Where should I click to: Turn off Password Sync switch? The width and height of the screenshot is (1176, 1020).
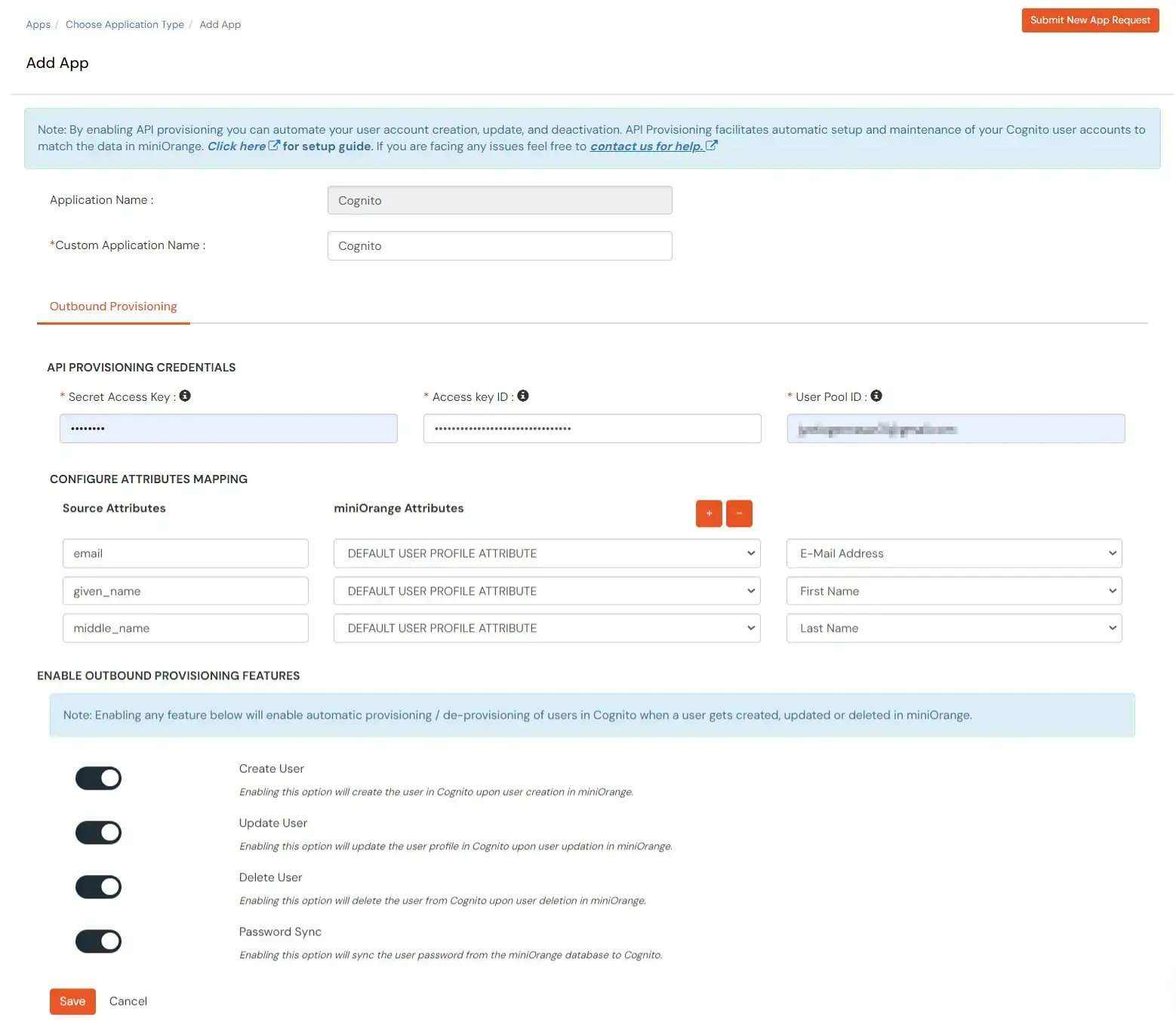click(98, 941)
